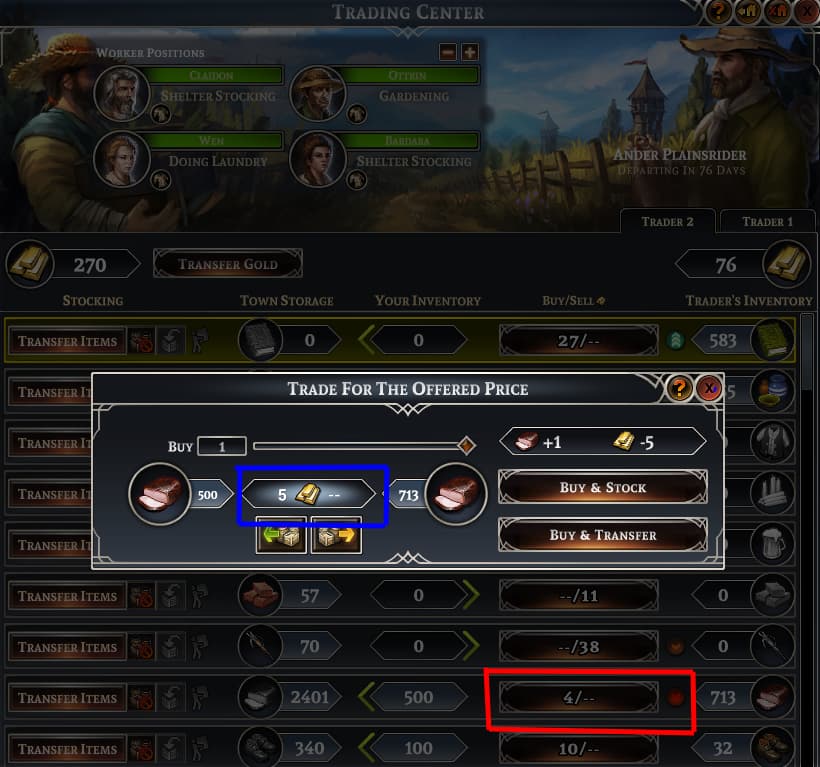The image size is (820, 767).
Task: Click the yellow right-arrow crates icon
Action: [336, 535]
